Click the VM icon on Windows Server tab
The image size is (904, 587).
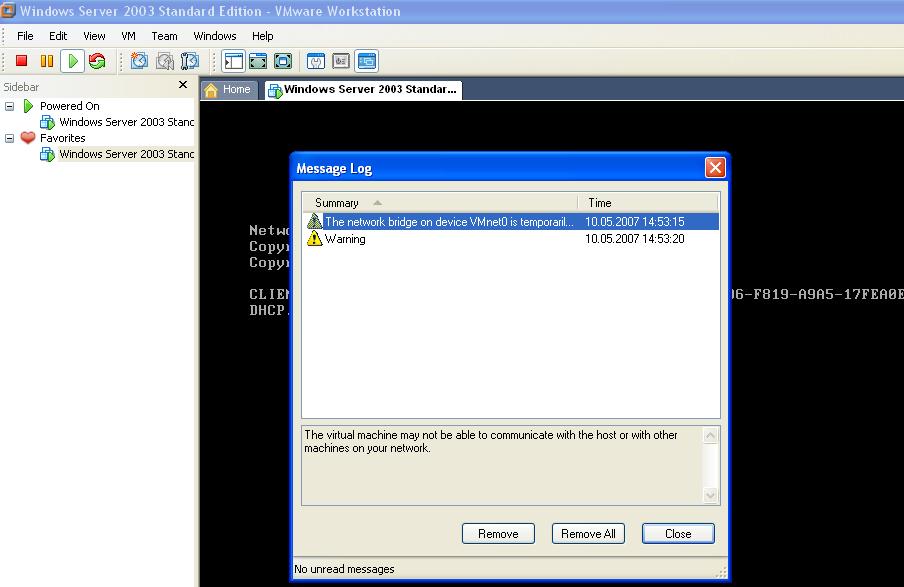coord(275,91)
